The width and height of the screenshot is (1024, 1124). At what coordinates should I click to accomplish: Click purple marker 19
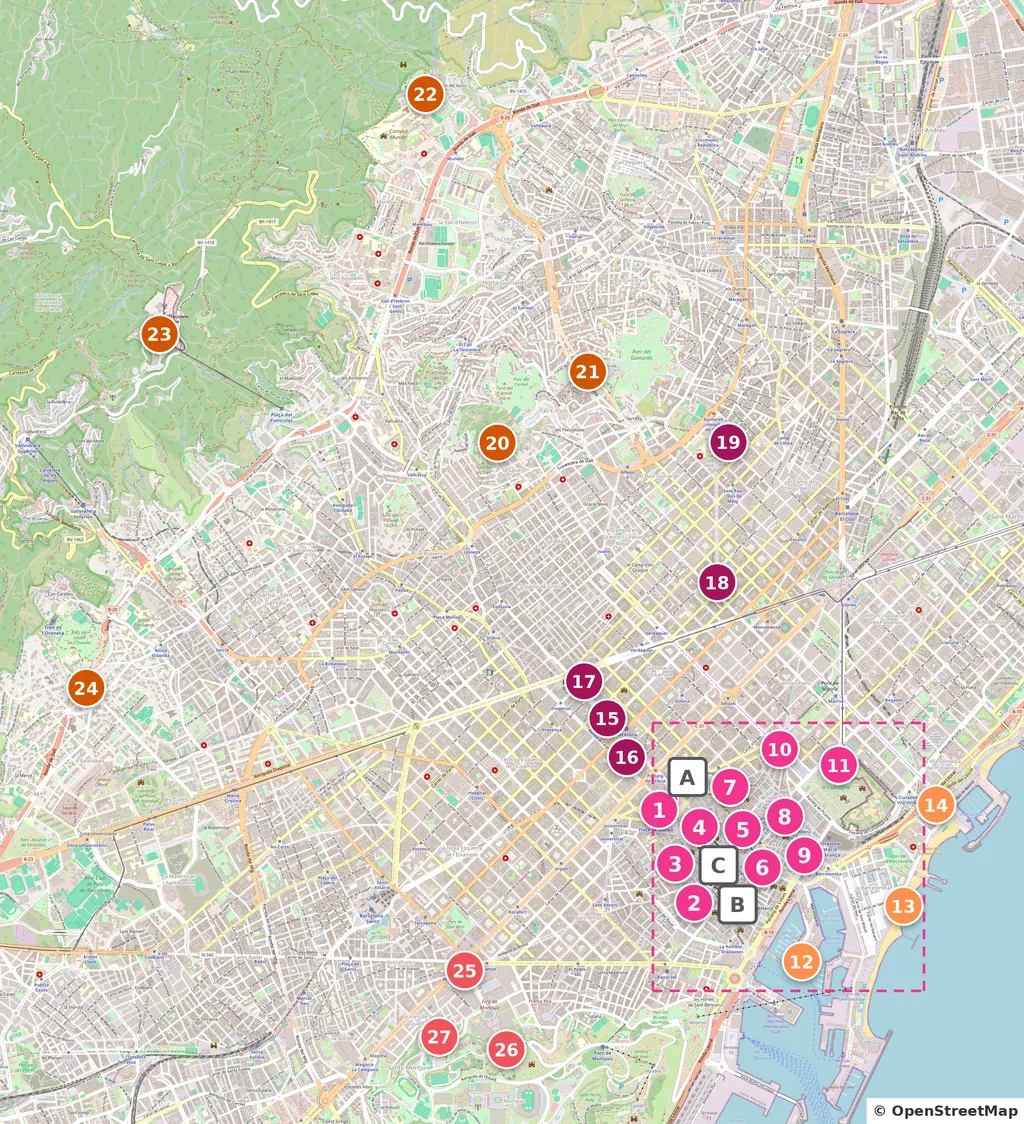(x=728, y=442)
